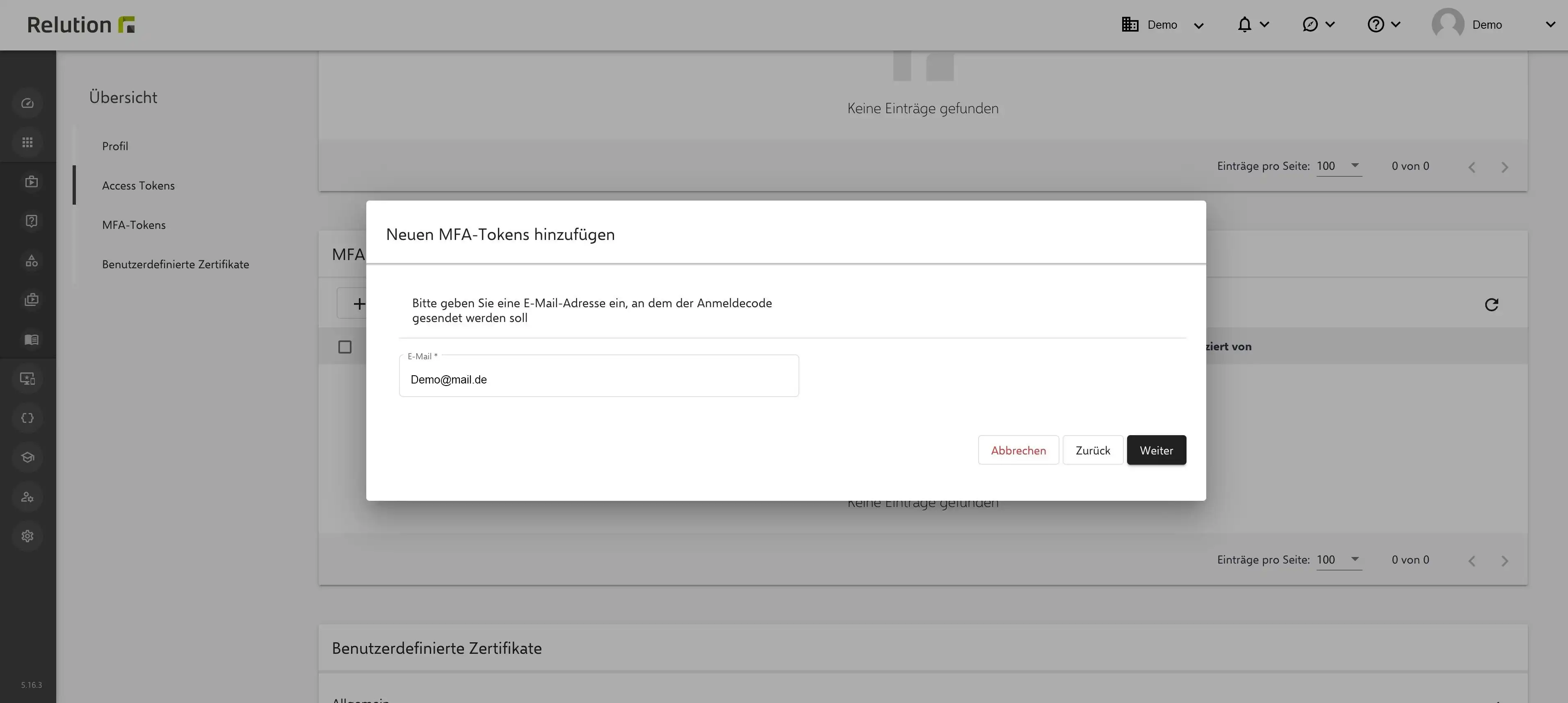
Task: Select MFA-Tokens in the overview menu
Action: click(134, 225)
